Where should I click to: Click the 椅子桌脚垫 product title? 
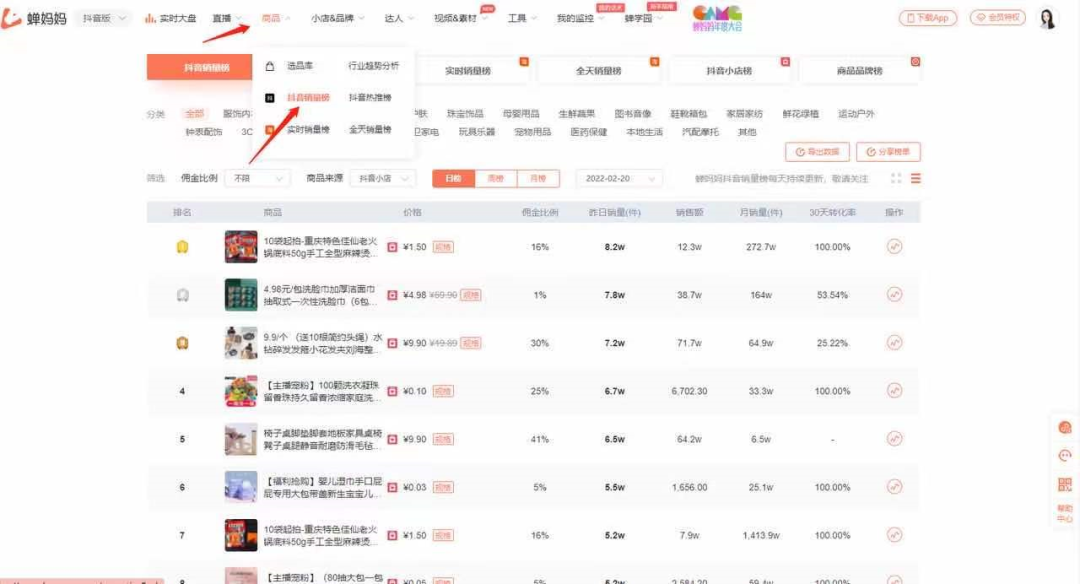(322, 439)
